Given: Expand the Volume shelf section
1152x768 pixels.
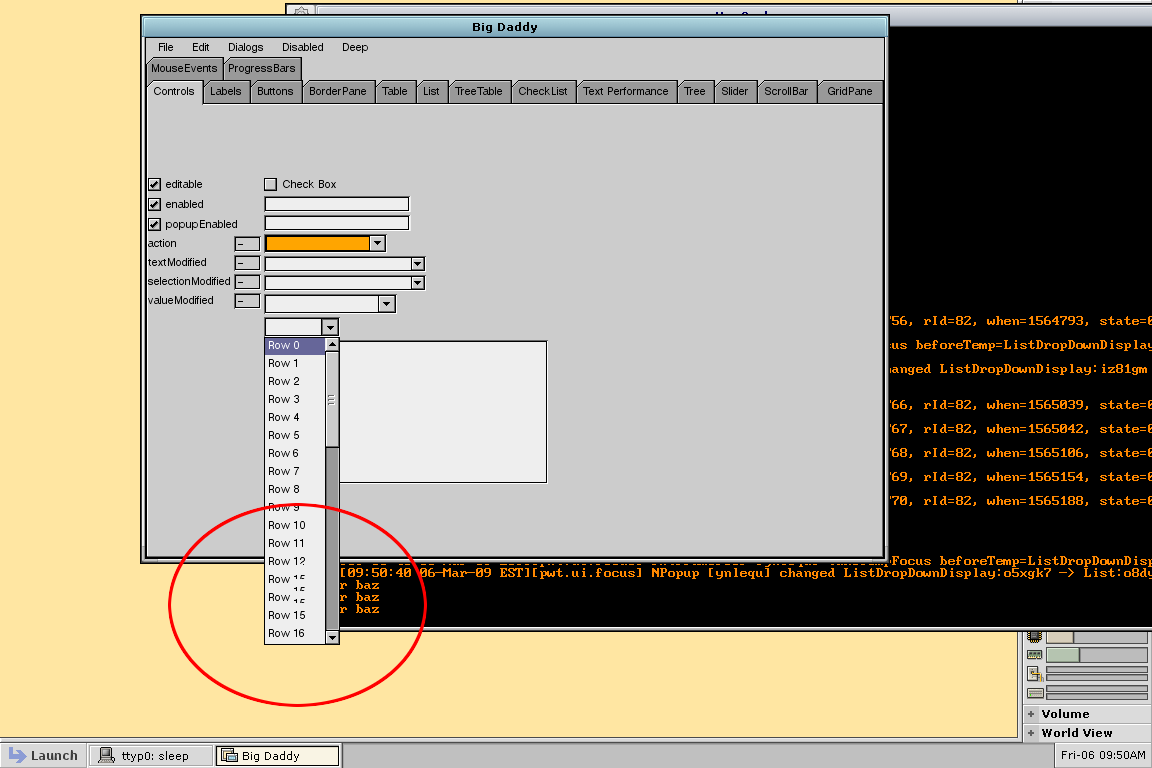Looking at the screenshot, I should click(1031, 714).
